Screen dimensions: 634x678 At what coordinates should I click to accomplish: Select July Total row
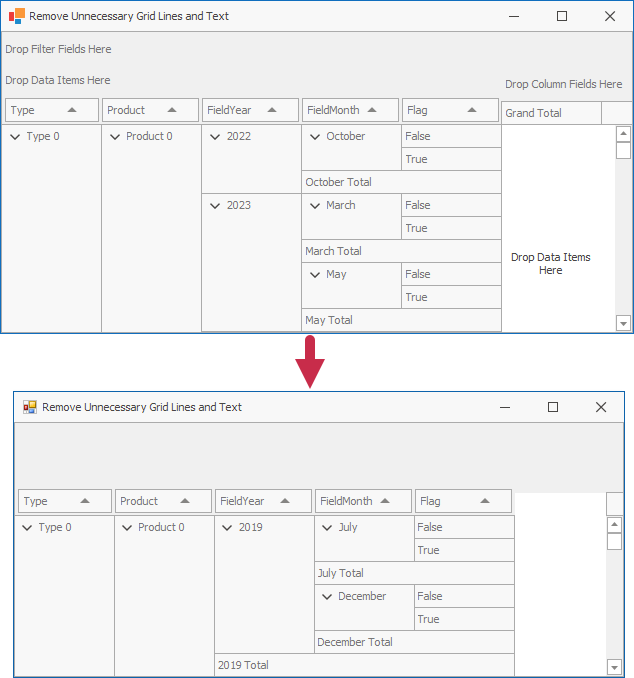(x=414, y=573)
